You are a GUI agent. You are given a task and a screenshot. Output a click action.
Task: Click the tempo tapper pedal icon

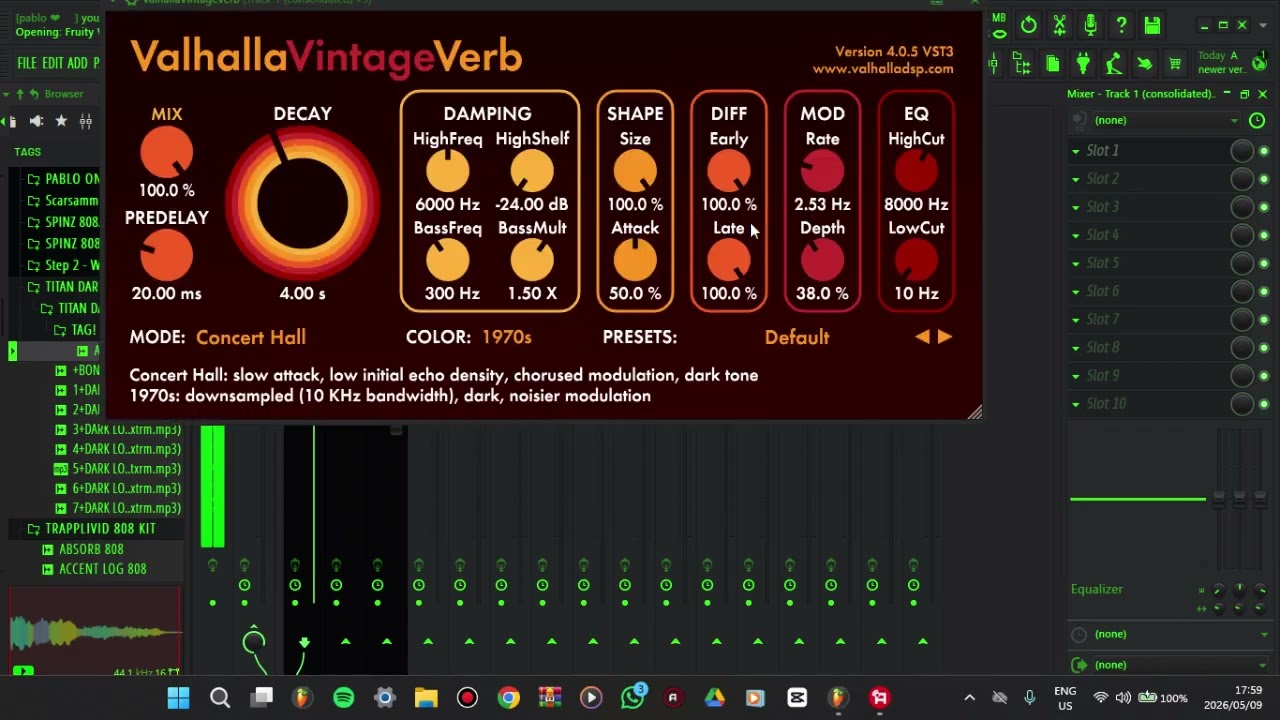(1114, 65)
